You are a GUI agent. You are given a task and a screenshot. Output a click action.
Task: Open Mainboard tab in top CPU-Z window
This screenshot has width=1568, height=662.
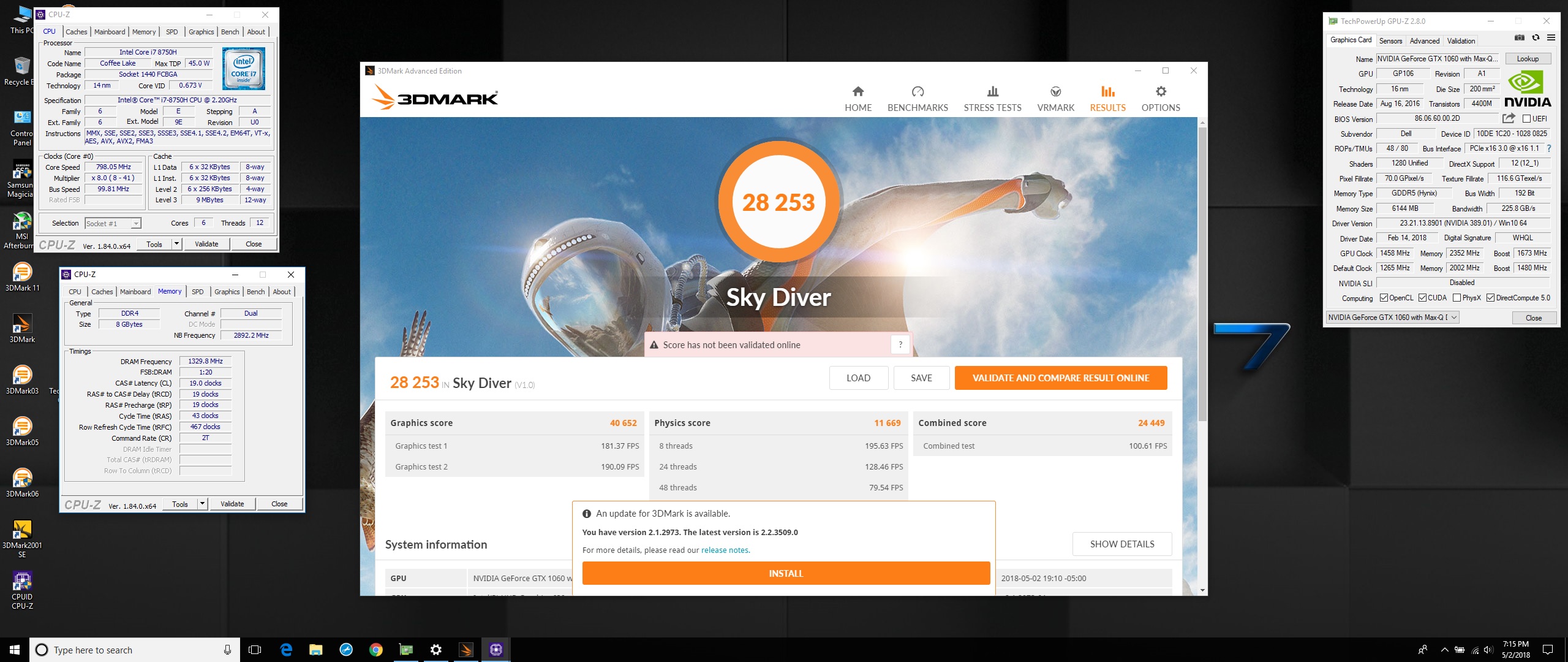(x=110, y=32)
